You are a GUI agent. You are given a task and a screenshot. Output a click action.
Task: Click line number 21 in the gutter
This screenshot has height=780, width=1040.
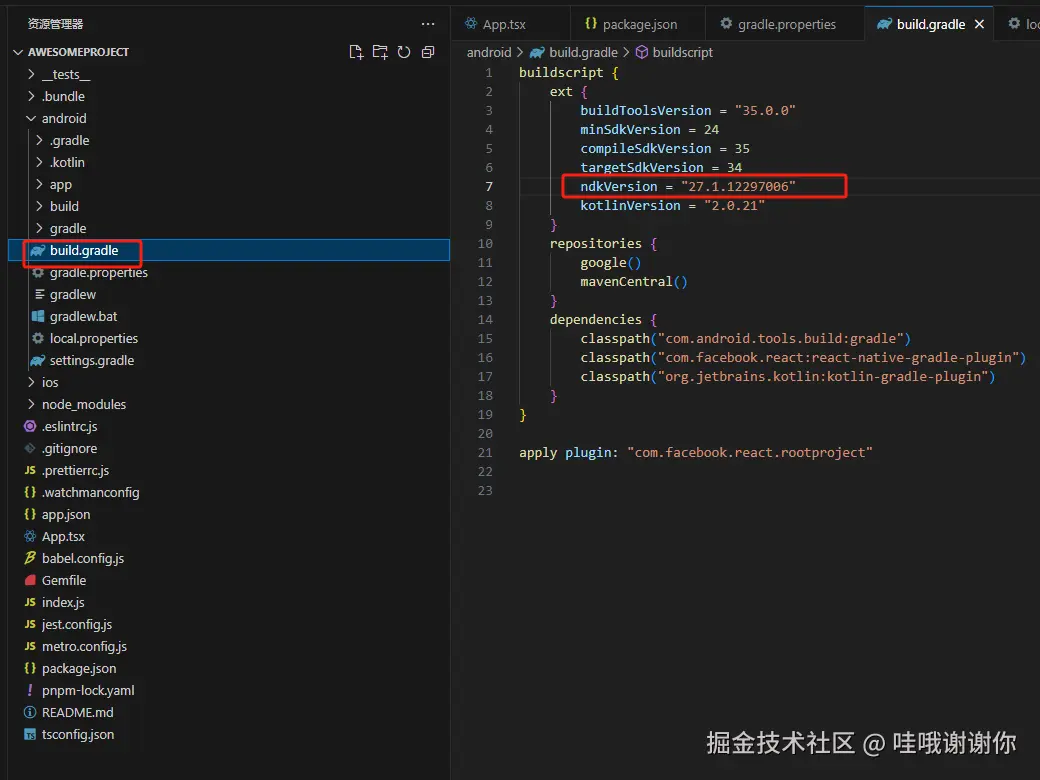(x=485, y=453)
